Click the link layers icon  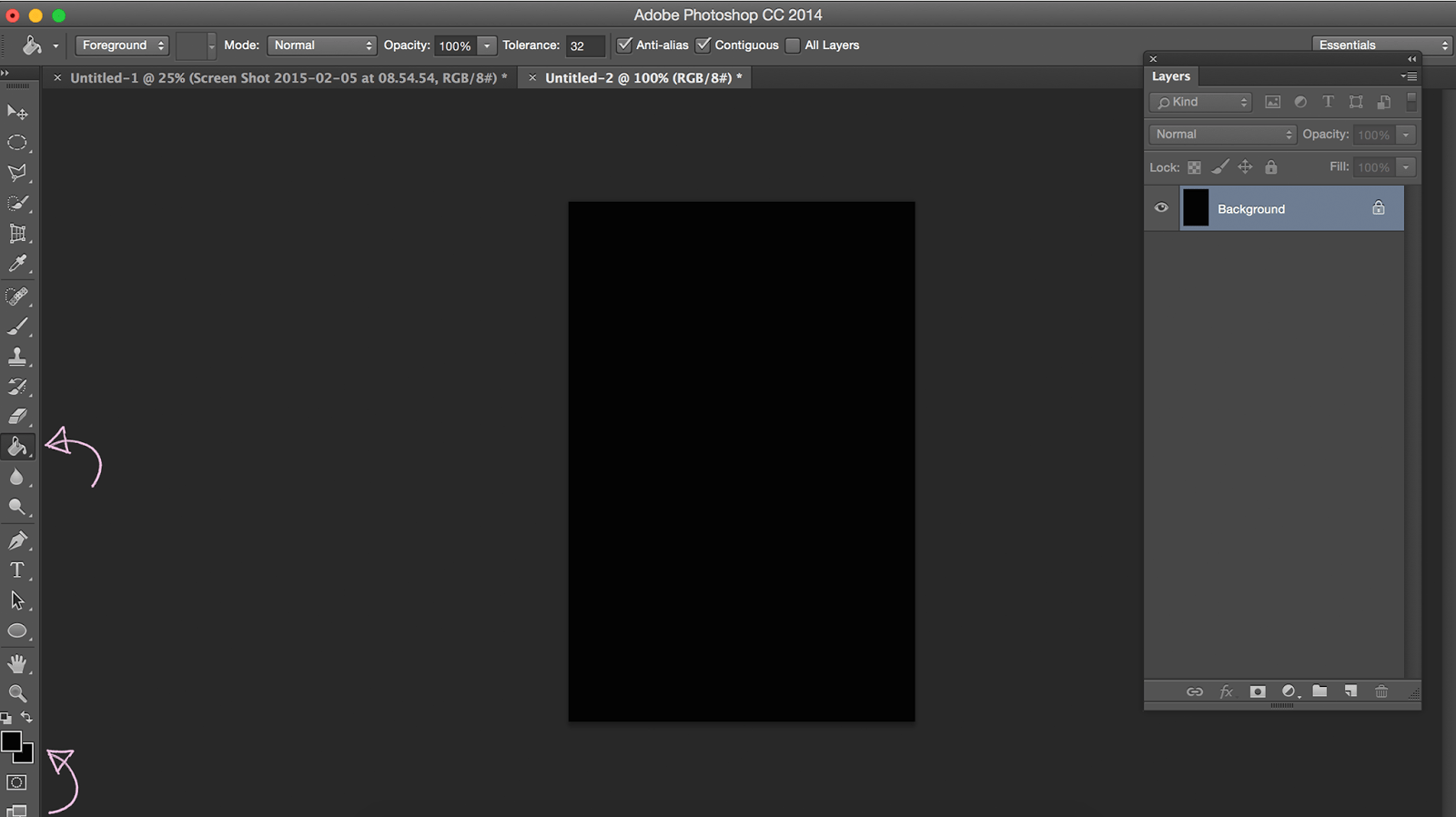click(x=1195, y=692)
